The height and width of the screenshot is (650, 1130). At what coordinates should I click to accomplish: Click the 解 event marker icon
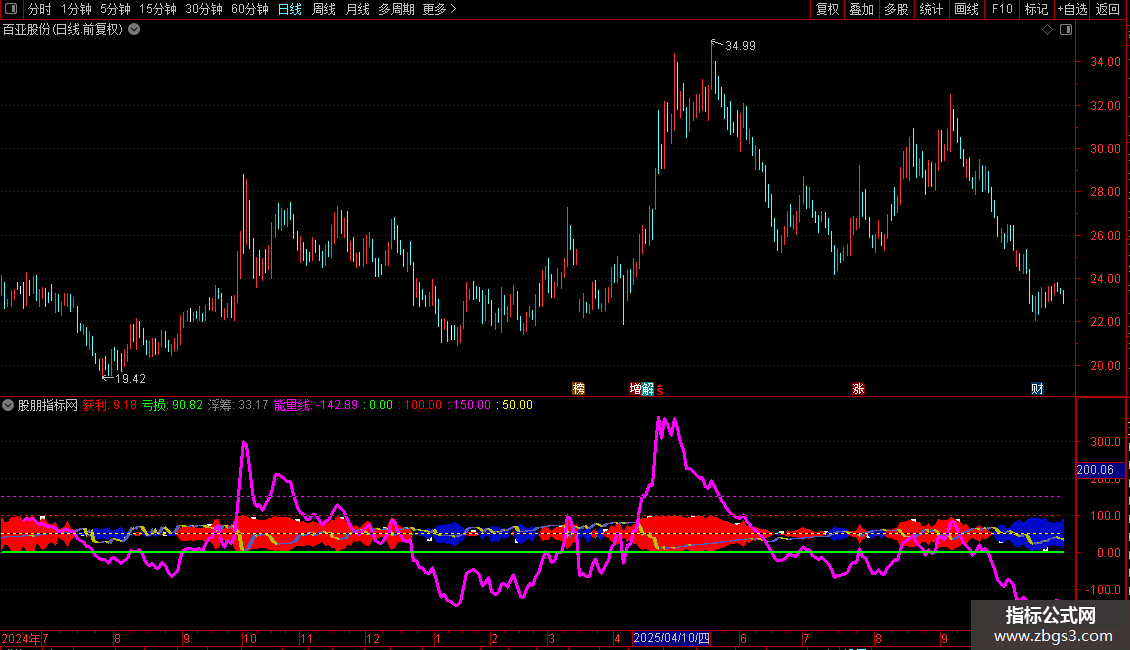(648, 389)
